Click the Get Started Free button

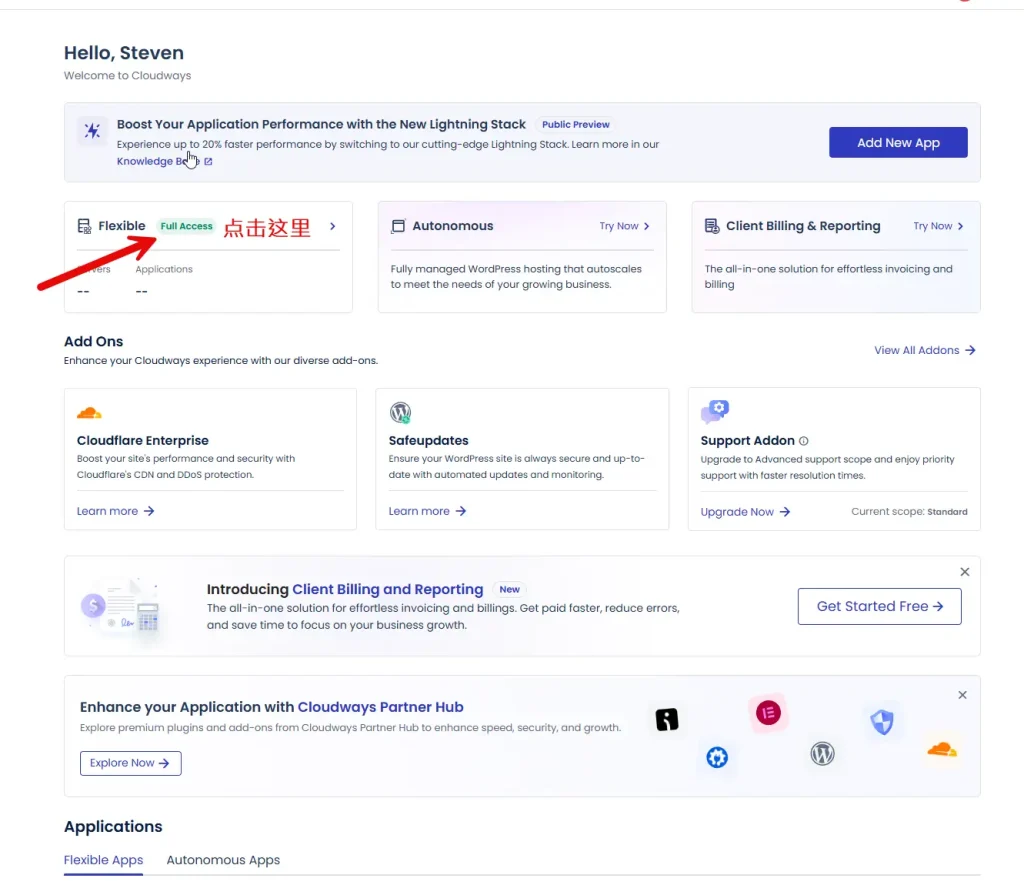tap(879, 606)
